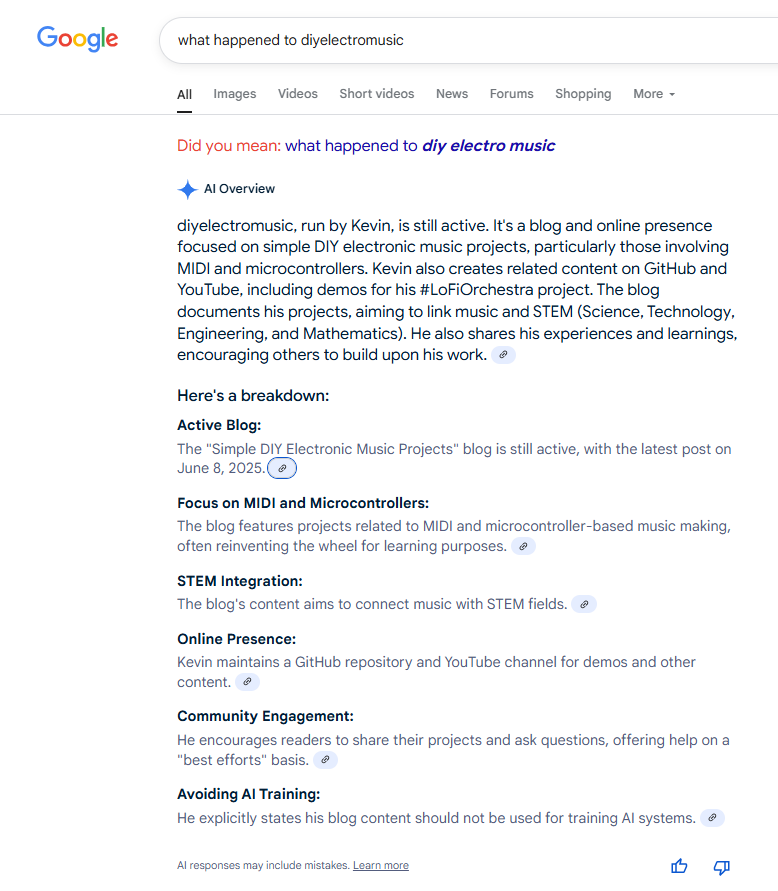Screen dimensions: 778x891
Task: Open source link icon after MIDI and Microcontrollers text
Action: (523, 546)
